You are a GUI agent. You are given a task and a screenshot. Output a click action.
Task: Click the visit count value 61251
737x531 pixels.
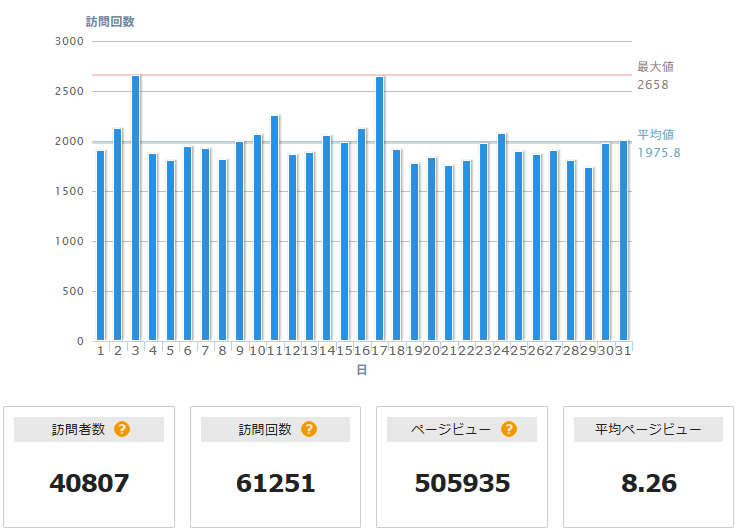[275, 483]
